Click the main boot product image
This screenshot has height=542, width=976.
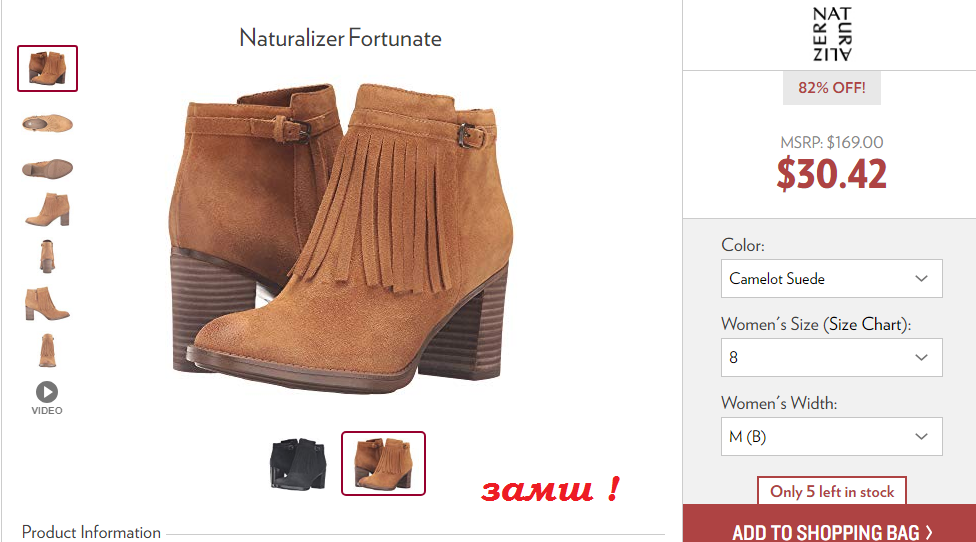coord(340,236)
